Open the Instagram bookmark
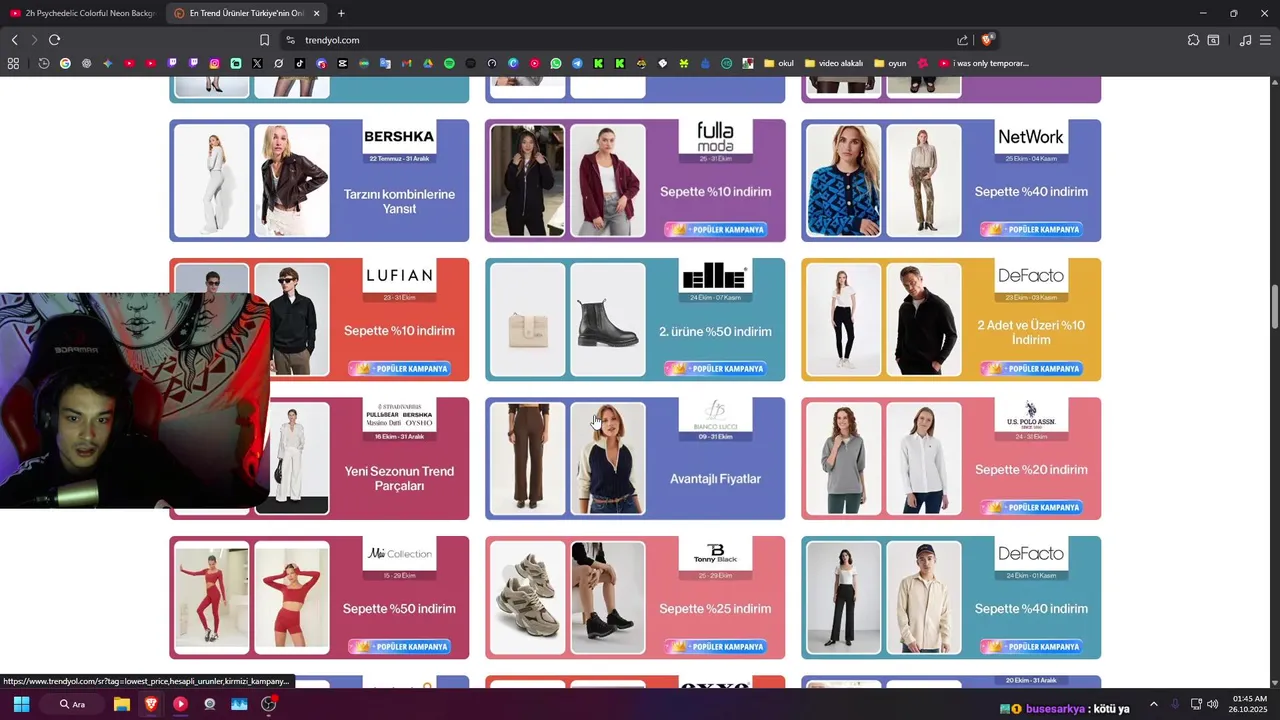 point(214,63)
